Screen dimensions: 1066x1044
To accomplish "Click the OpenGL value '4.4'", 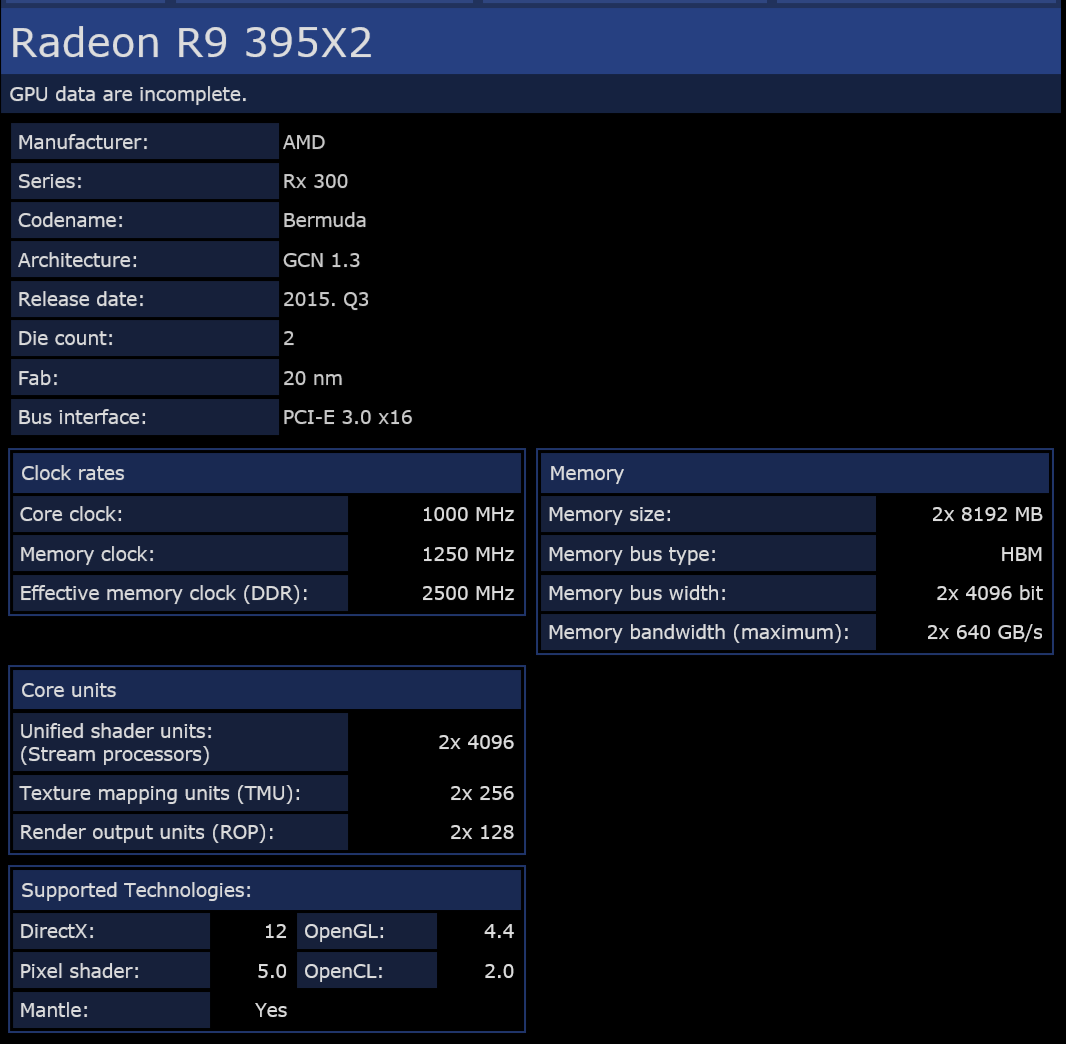I will [x=499, y=931].
